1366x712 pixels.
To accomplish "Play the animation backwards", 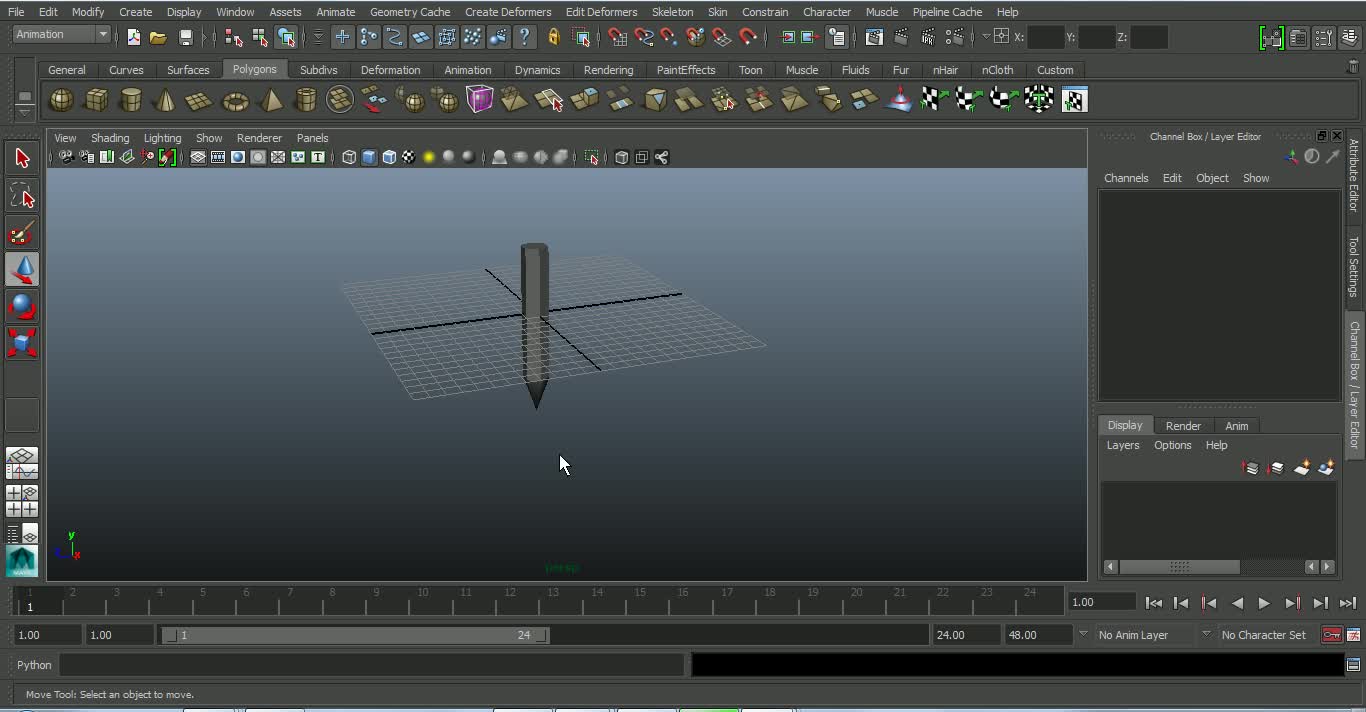I will [1237, 603].
